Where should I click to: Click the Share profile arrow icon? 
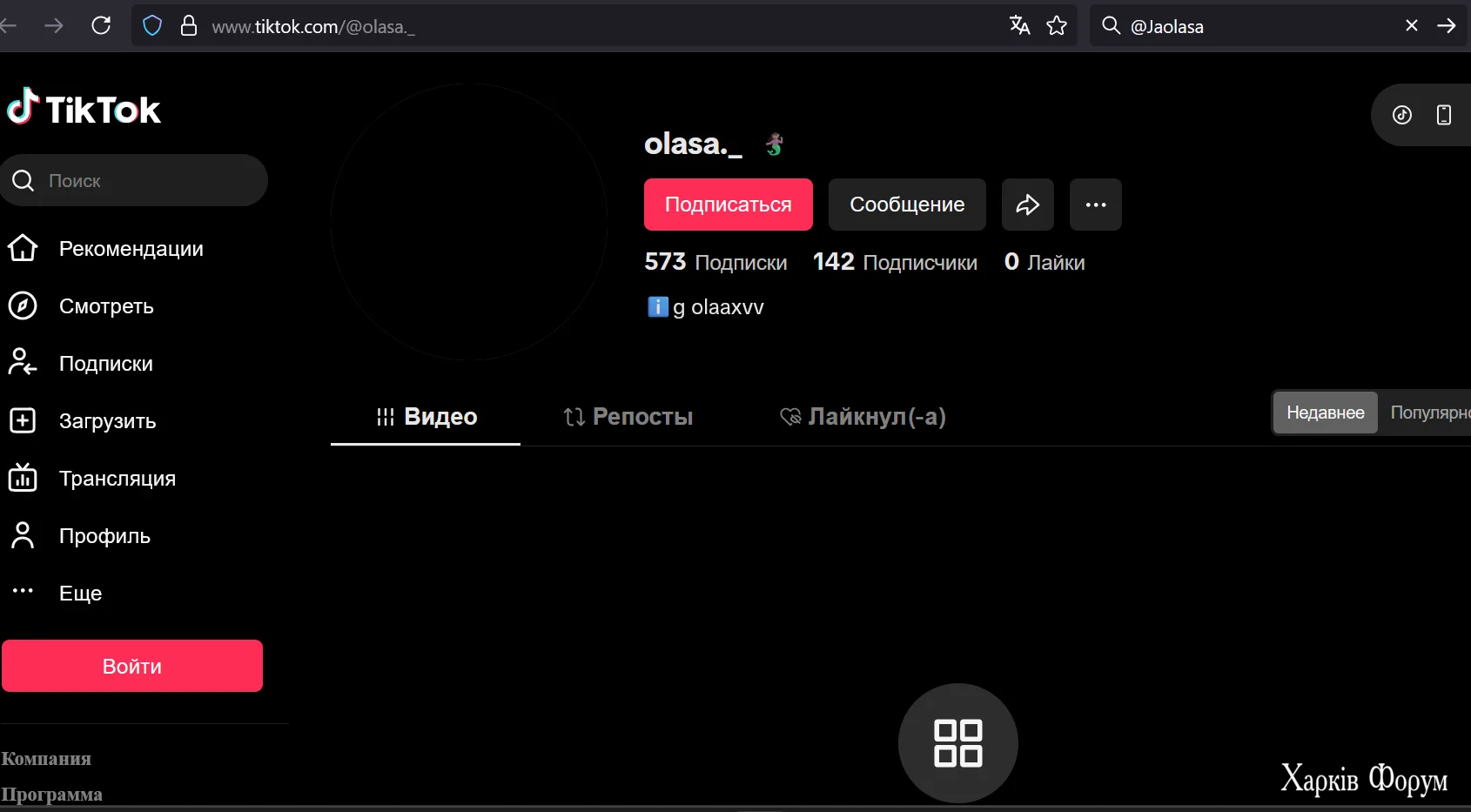pos(1028,205)
